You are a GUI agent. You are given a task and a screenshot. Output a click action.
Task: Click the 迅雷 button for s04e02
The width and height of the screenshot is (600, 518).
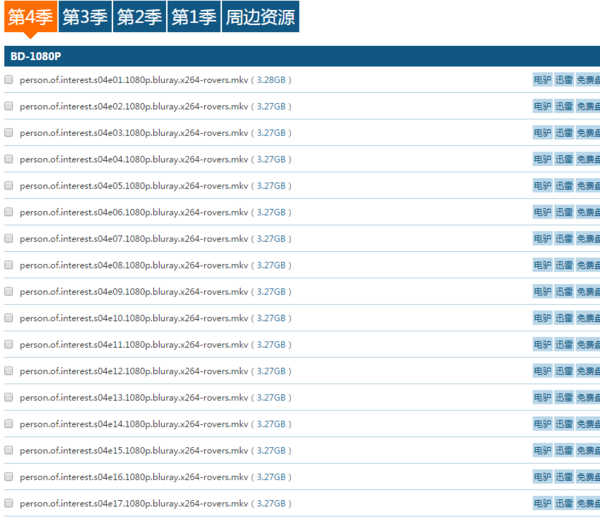564,106
